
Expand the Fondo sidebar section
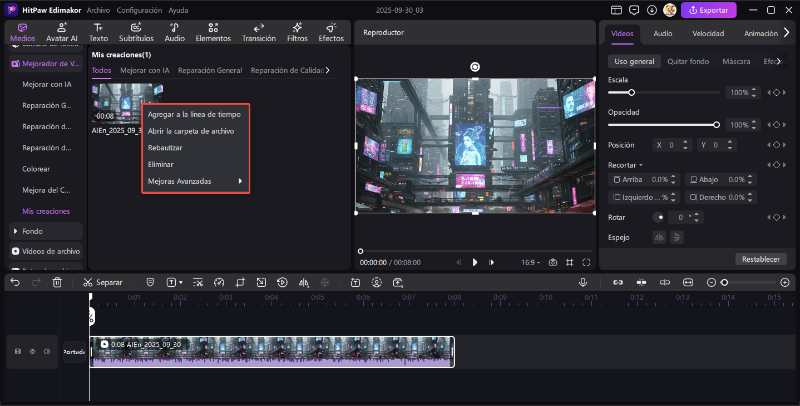tap(32, 231)
